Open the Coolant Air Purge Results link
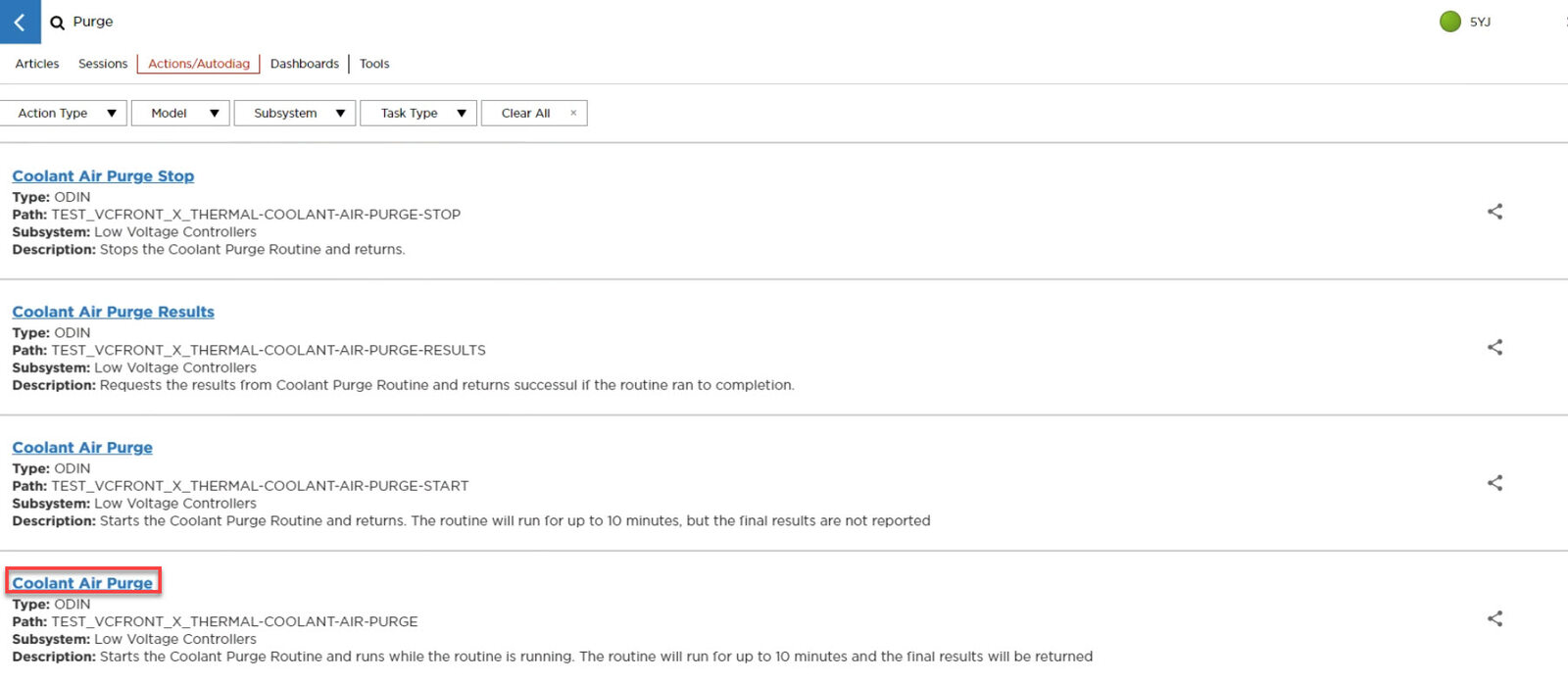This screenshot has height=682, width=1568. (x=113, y=312)
